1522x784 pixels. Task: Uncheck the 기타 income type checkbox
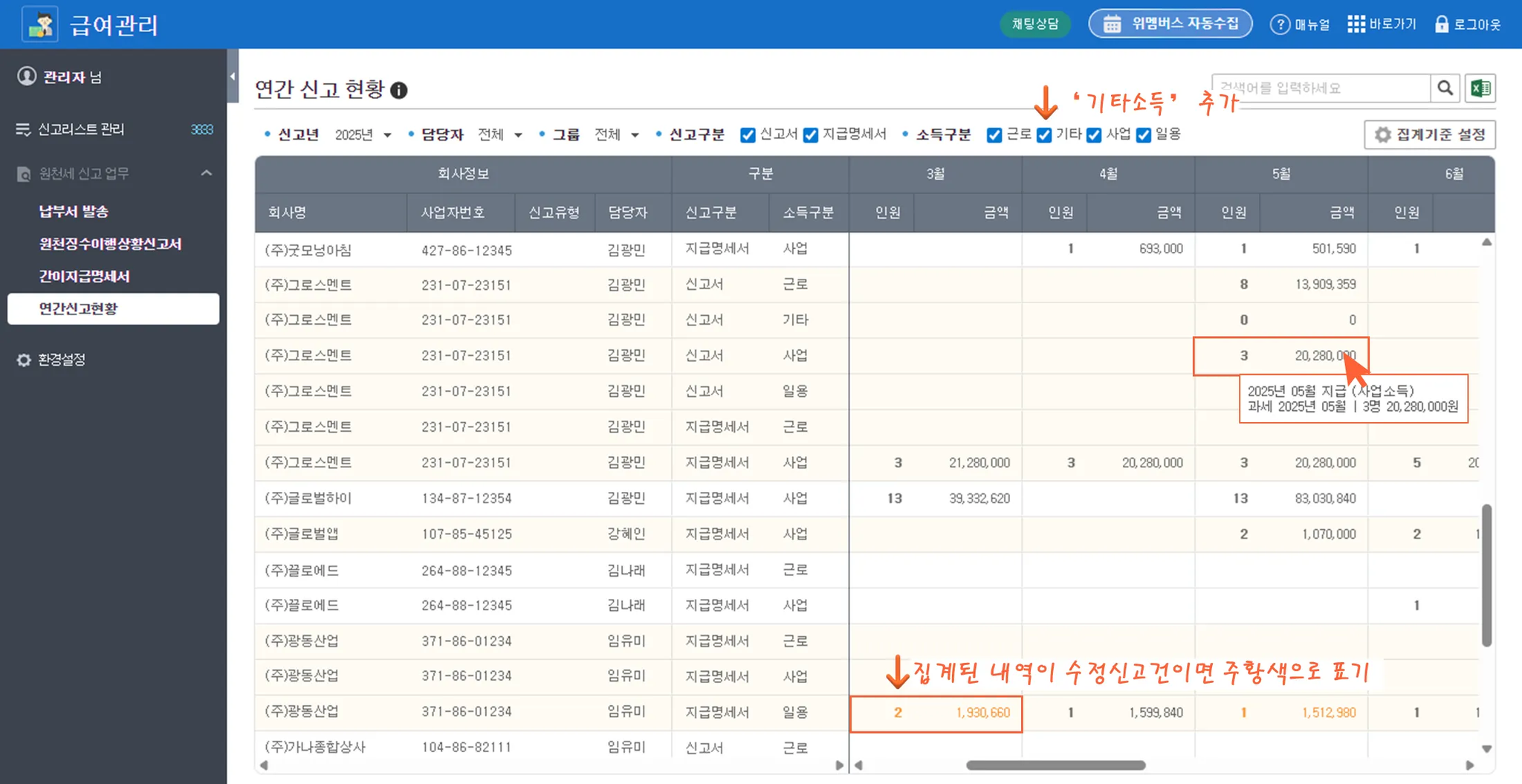pyautogui.click(x=1044, y=135)
